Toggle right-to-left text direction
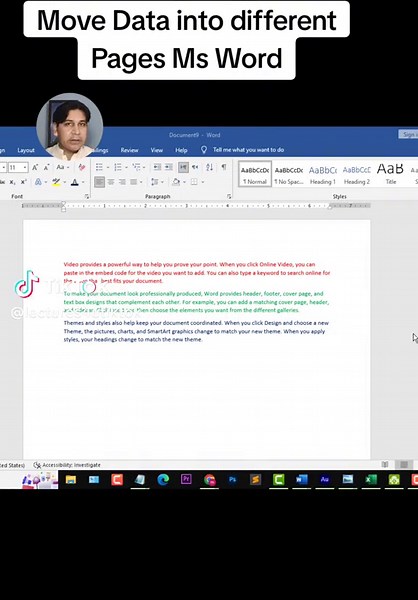 [x=195, y=167]
